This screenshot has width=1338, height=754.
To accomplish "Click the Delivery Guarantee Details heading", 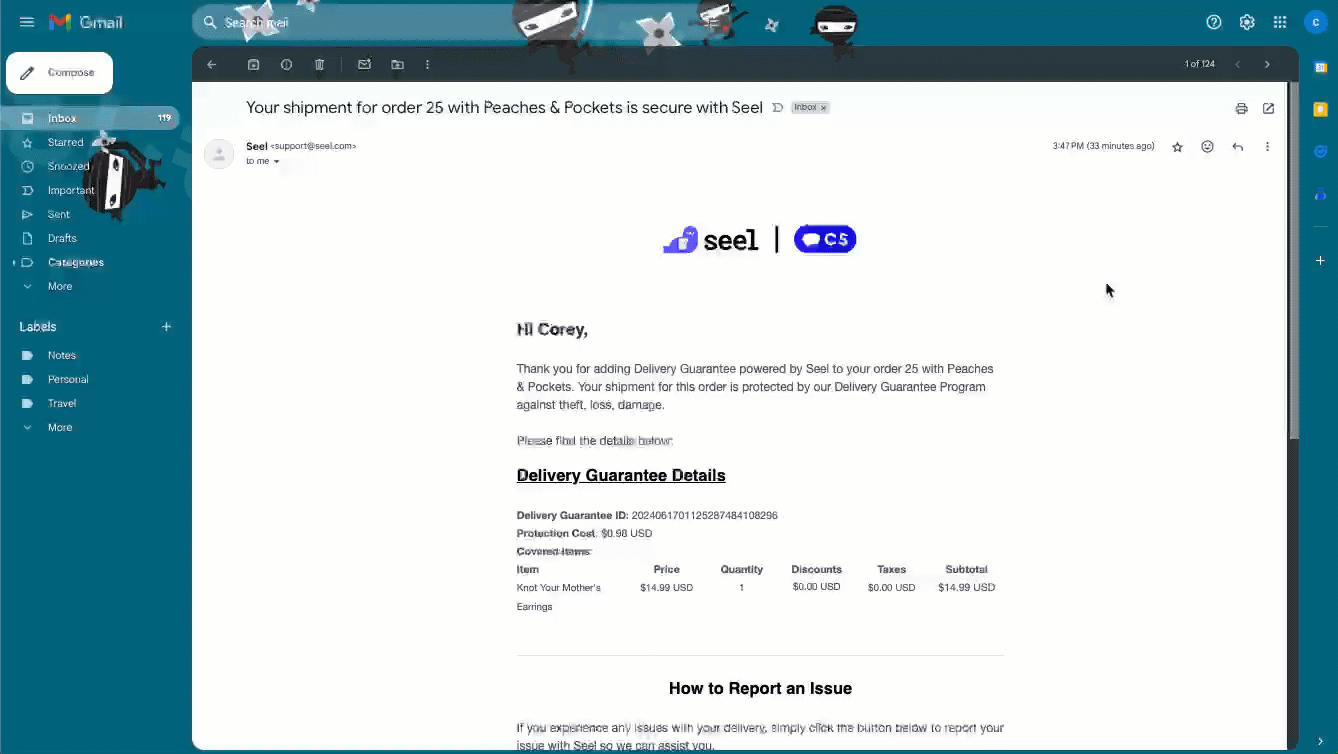I will (x=621, y=475).
